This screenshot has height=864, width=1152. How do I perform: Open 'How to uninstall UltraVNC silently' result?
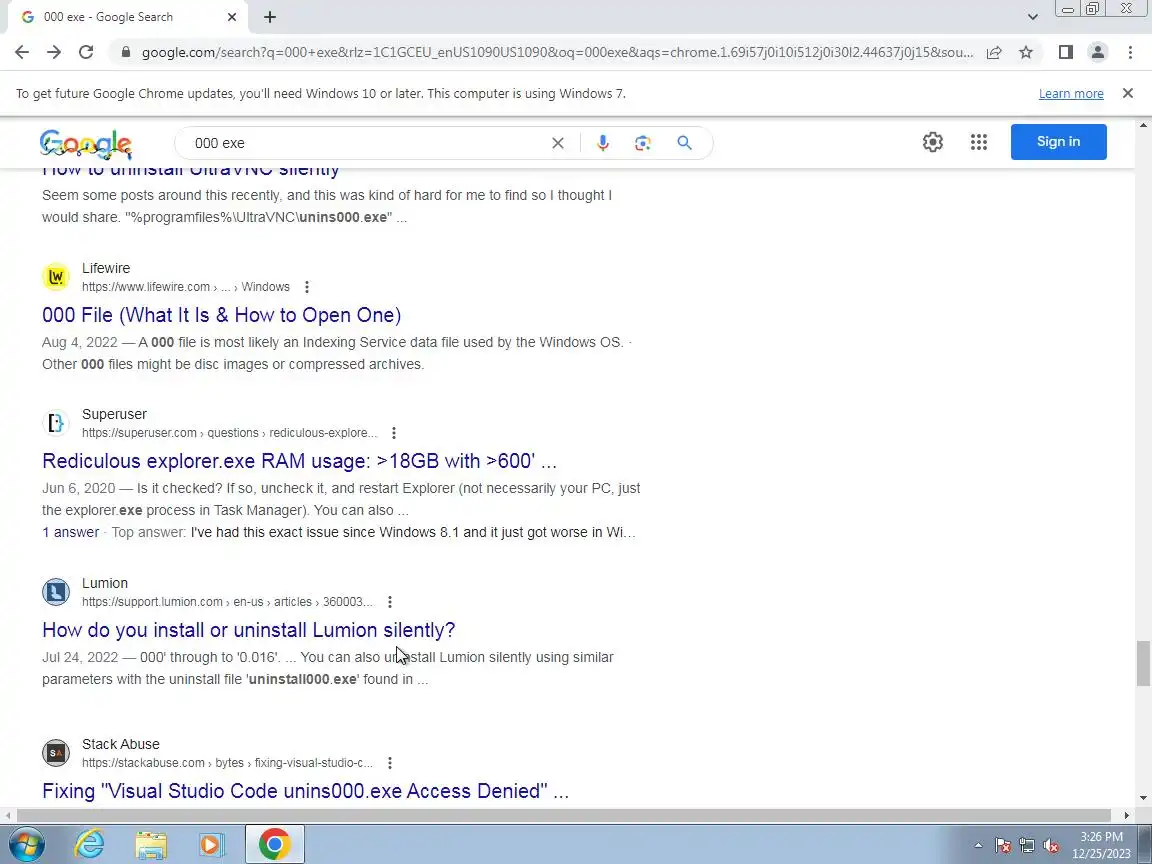click(x=191, y=170)
